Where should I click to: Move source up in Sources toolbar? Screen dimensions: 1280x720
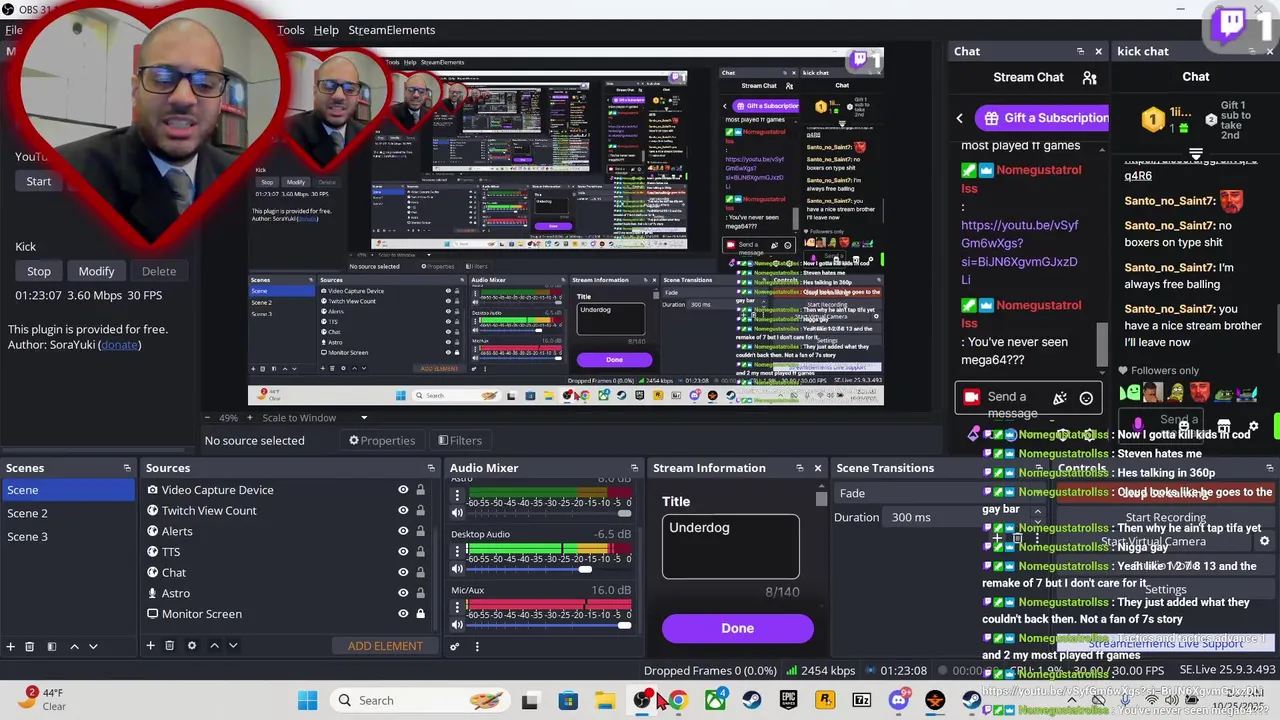[x=214, y=646]
